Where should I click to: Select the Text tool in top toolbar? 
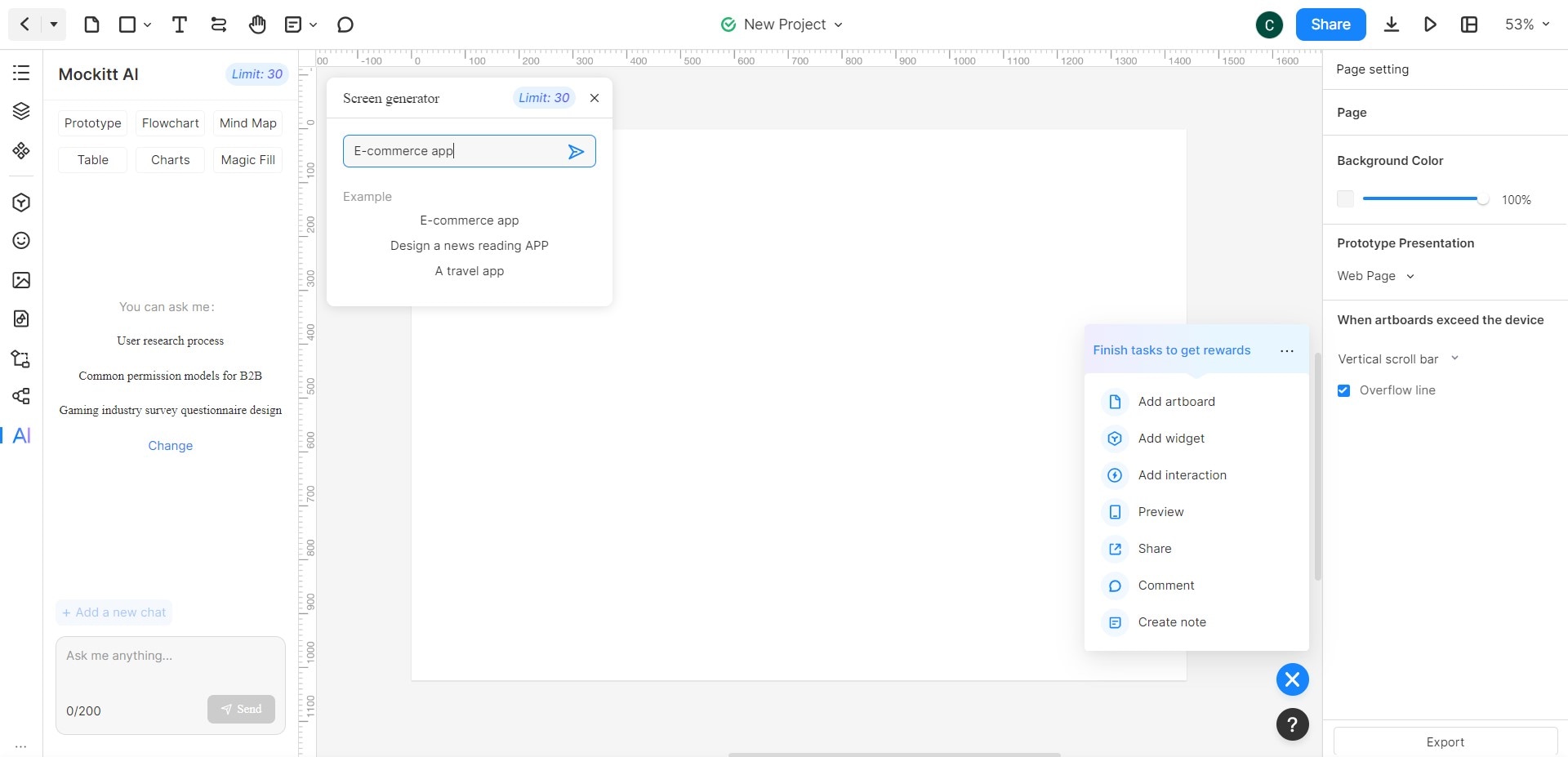(180, 24)
